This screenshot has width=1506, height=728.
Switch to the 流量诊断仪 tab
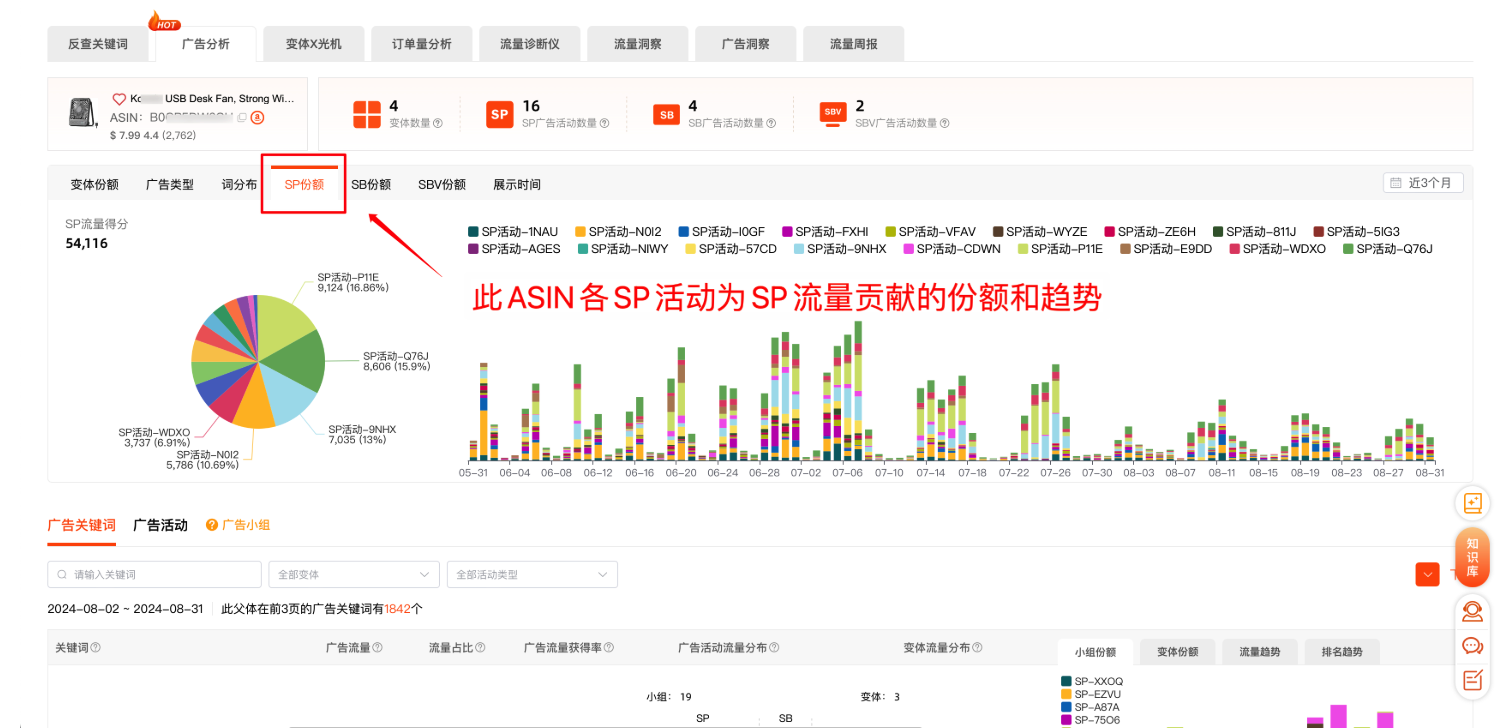click(529, 44)
